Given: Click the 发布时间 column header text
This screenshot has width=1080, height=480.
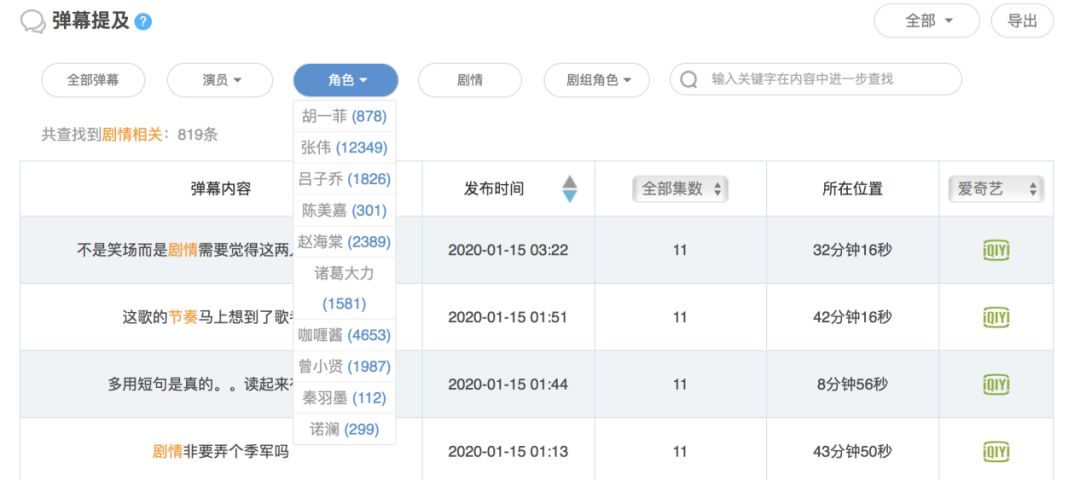Looking at the screenshot, I should click(x=494, y=189).
